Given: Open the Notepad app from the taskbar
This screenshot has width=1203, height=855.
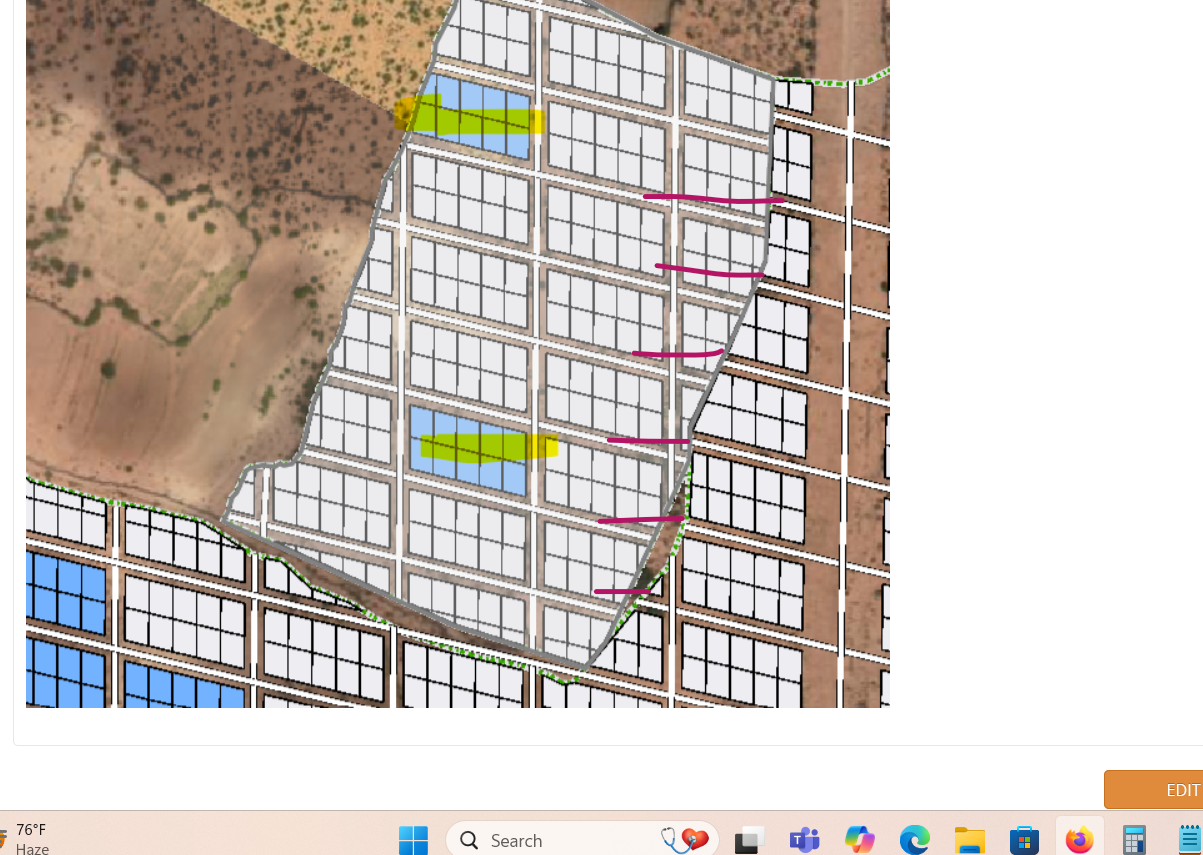Looking at the screenshot, I should (x=1188, y=840).
